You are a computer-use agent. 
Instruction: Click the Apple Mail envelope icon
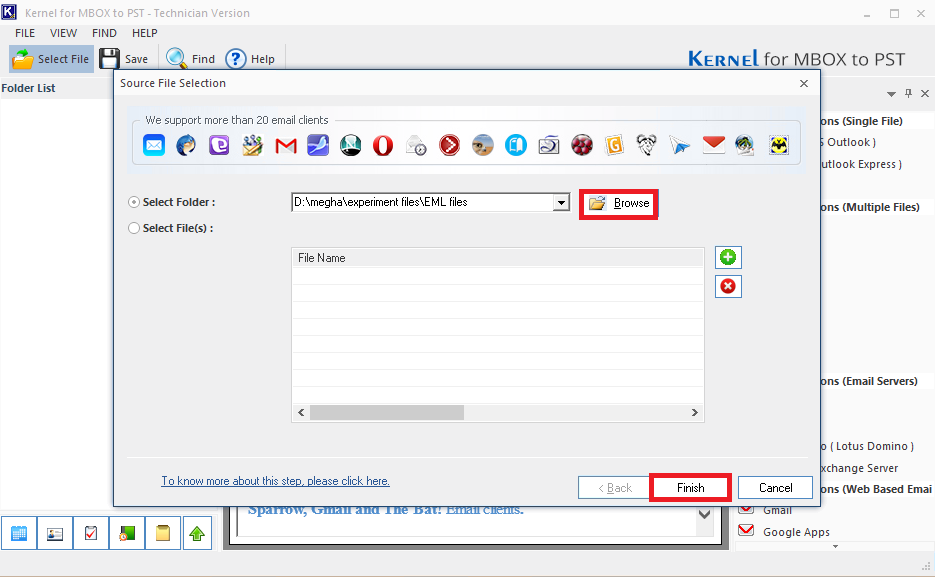coord(154,145)
